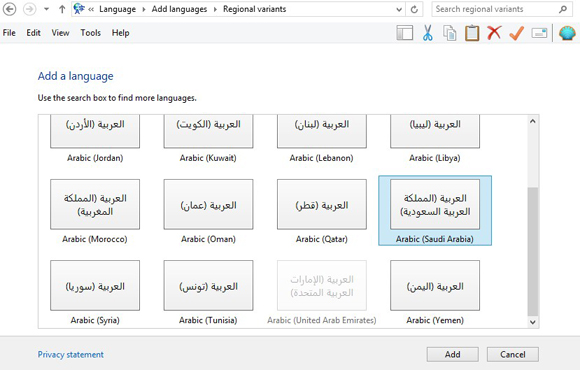580x370 pixels.
Task: Click the Copy toolbar icon
Action: 449,33
